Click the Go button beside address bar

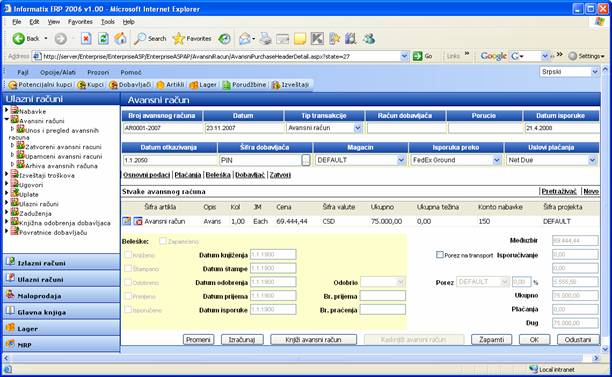click(x=422, y=56)
